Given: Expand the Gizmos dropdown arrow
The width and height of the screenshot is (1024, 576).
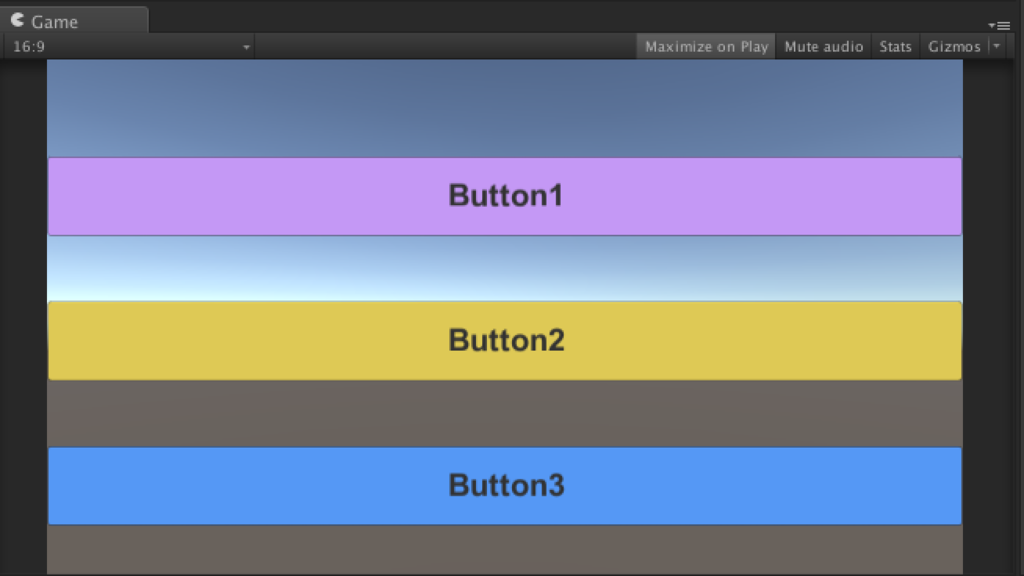Looking at the screenshot, I should point(996,47).
